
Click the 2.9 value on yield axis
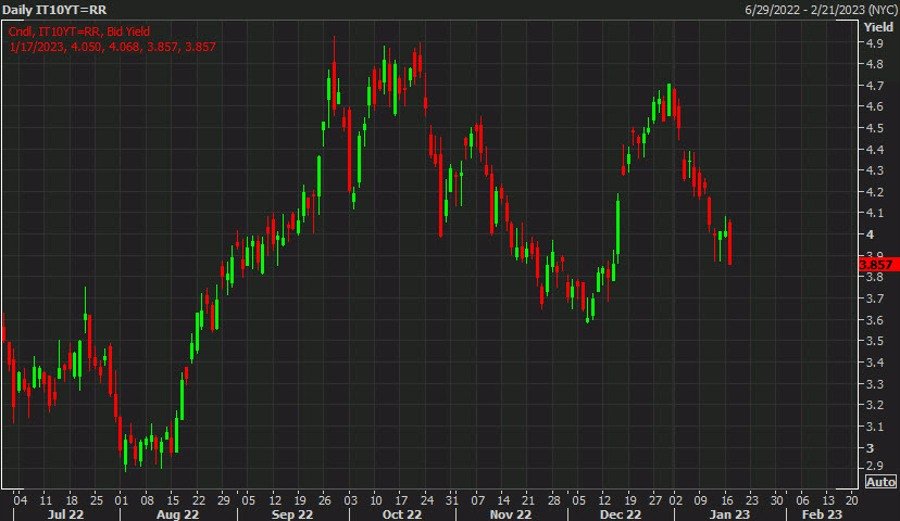[873, 467]
